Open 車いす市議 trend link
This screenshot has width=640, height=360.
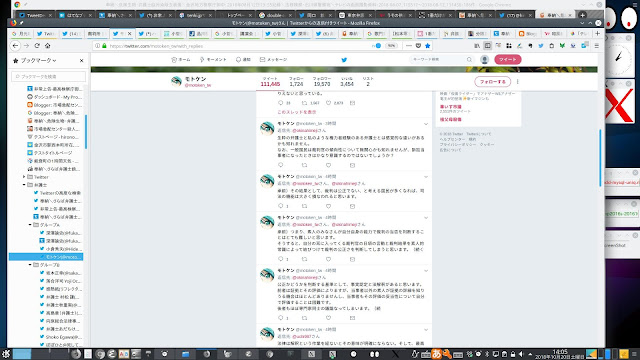tap(451, 107)
